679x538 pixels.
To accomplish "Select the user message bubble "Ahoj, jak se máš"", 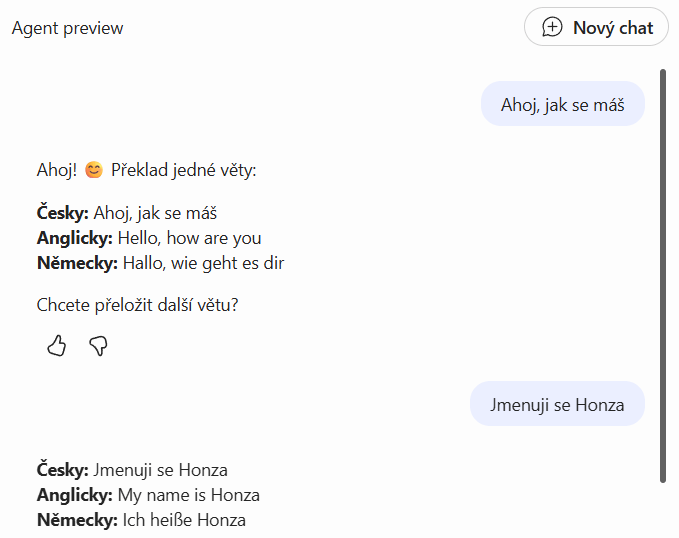I will pos(562,105).
